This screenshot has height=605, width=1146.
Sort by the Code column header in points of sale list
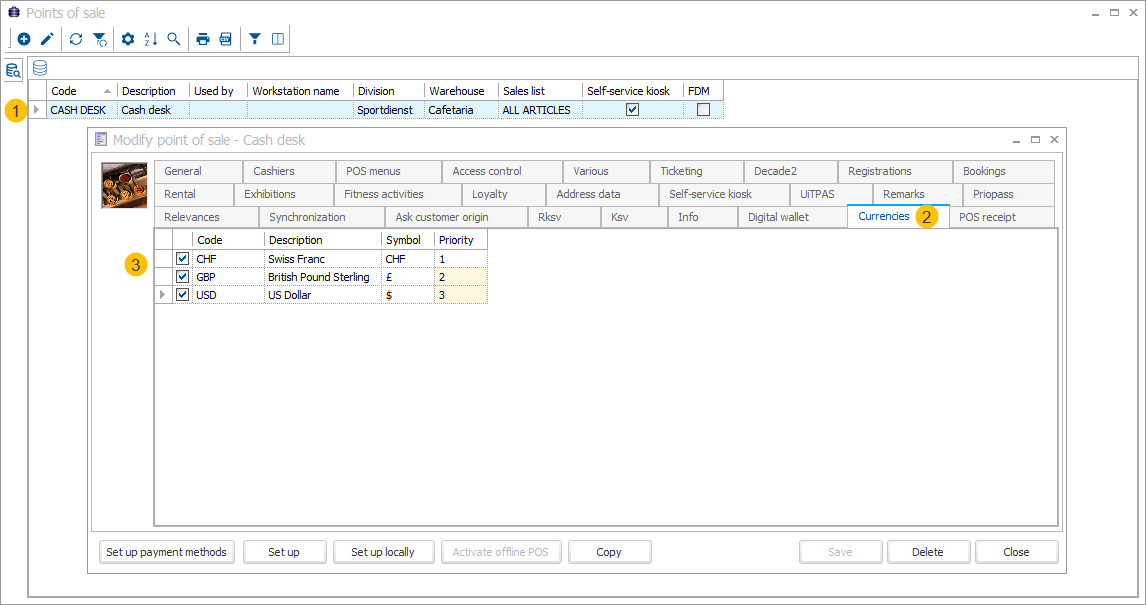80,91
